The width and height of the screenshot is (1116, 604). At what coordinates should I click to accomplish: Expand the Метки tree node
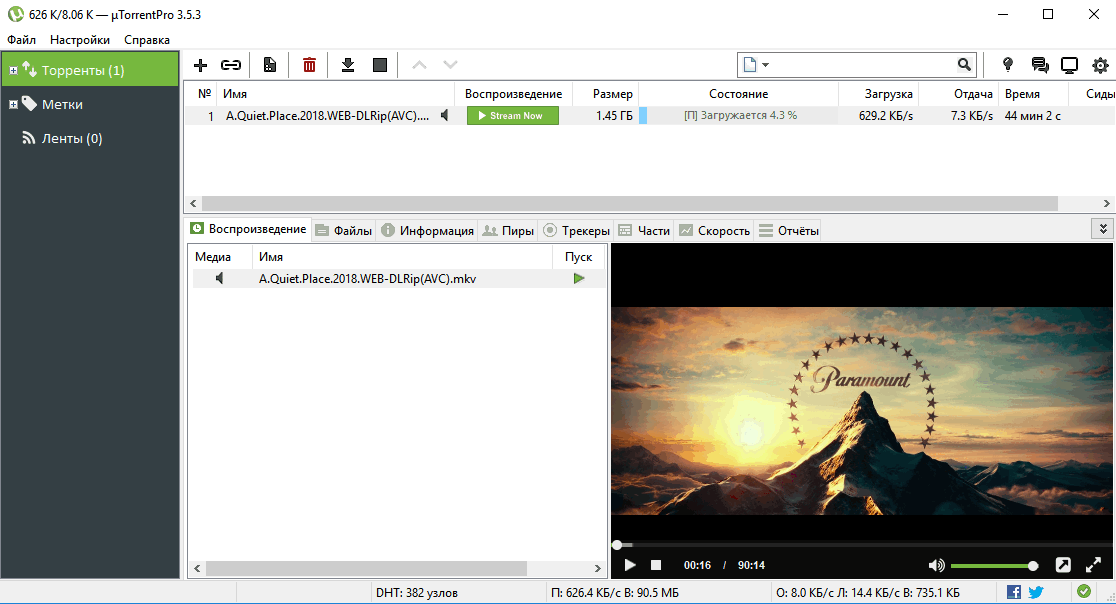point(13,105)
